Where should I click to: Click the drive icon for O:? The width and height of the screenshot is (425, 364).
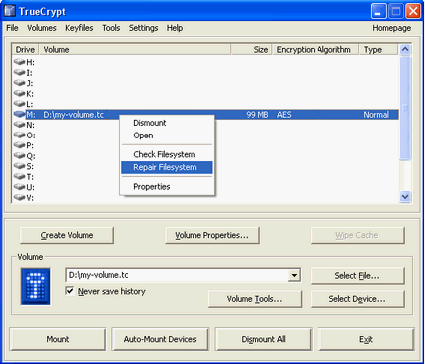pos(20,135)
